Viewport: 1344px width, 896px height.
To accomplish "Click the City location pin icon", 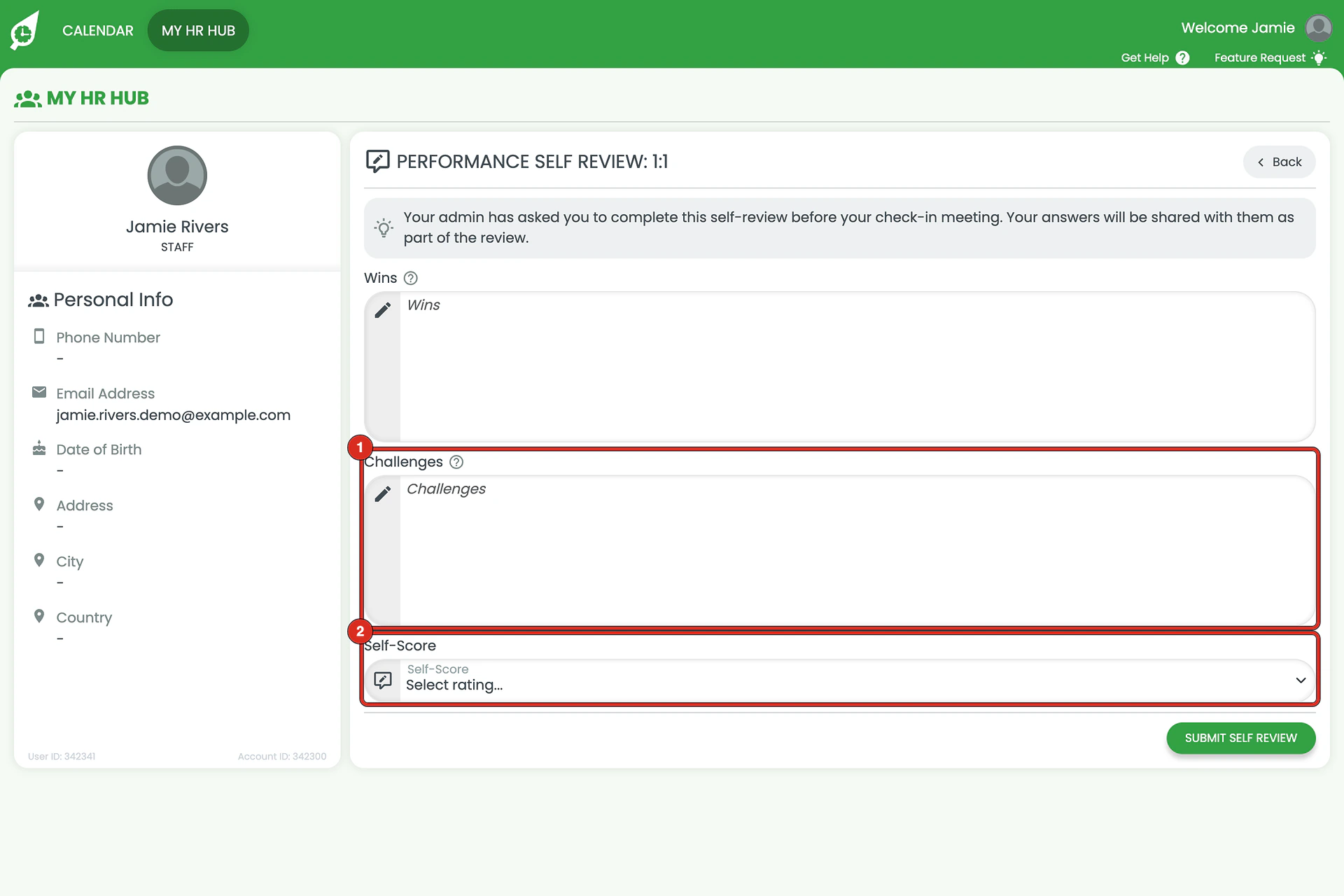I will point(39,560).
